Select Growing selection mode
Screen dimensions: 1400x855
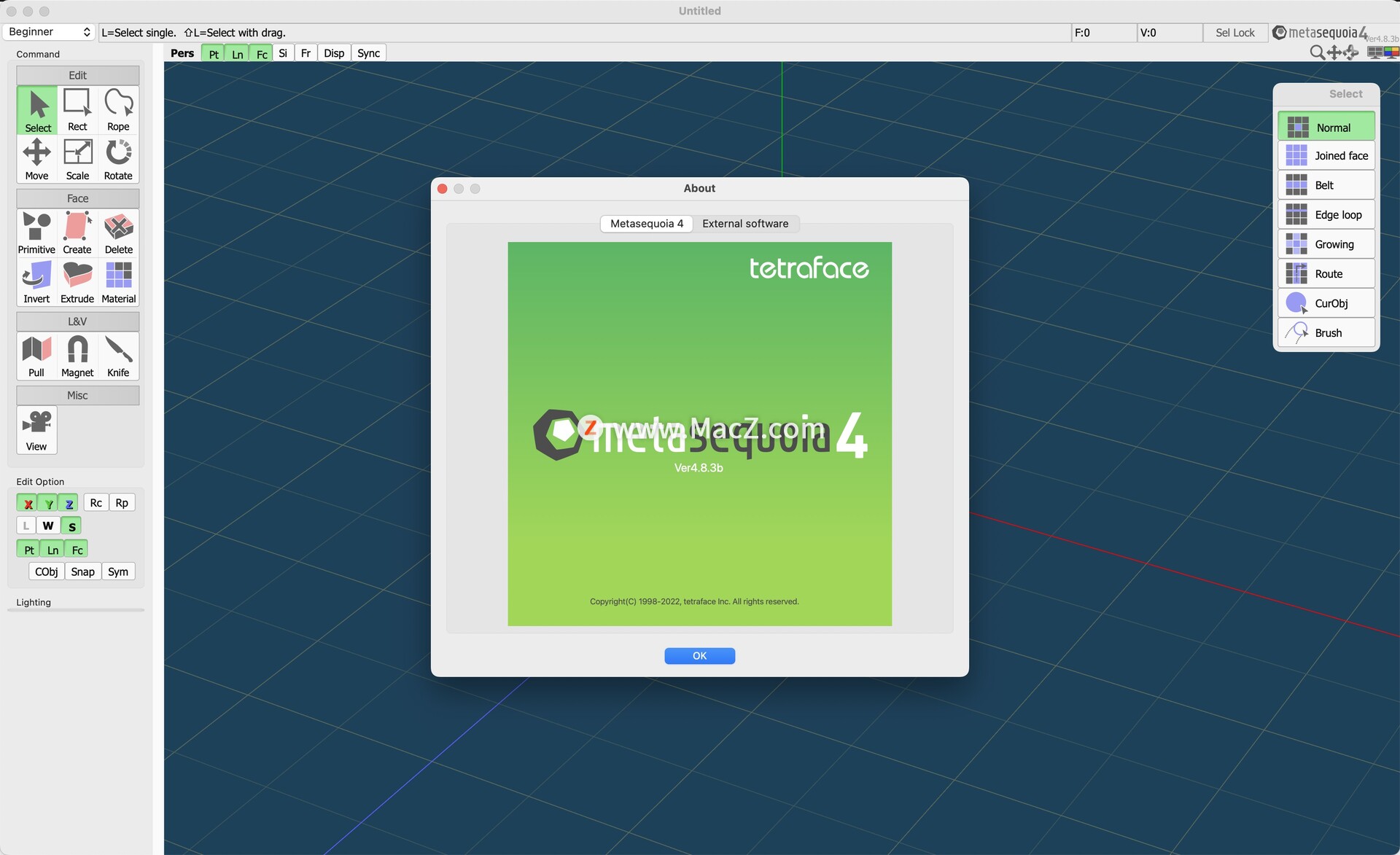point(1335,244)
